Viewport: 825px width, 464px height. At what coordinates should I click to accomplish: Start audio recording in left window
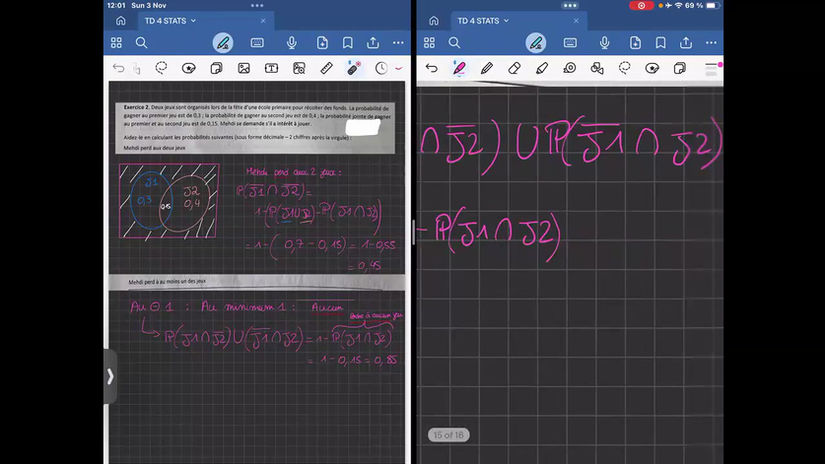point(291,43)
